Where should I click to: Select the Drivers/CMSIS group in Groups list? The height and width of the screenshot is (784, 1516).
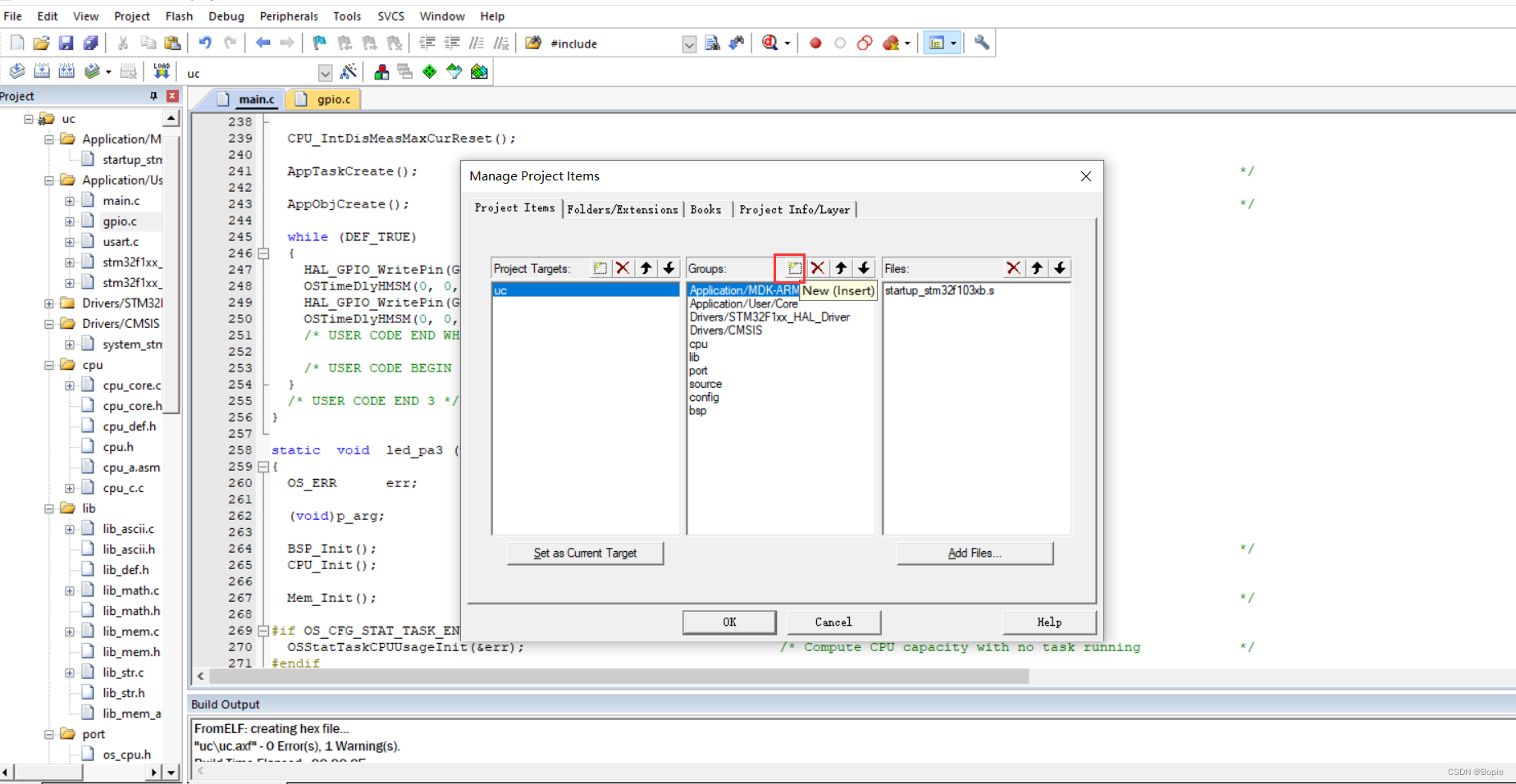(x=726, y=330)
